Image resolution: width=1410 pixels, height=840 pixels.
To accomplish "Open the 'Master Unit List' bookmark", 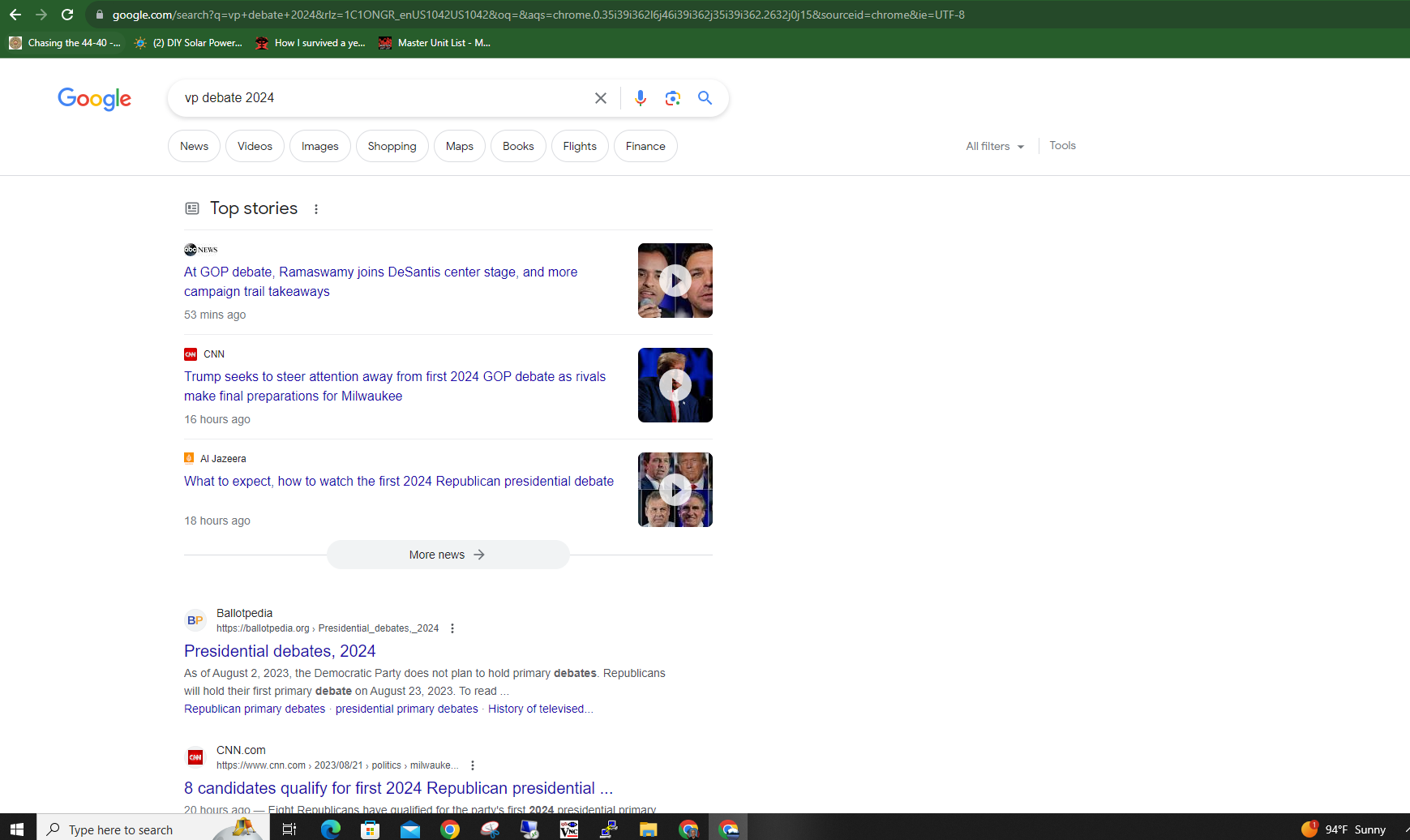I will click(435, 43).
